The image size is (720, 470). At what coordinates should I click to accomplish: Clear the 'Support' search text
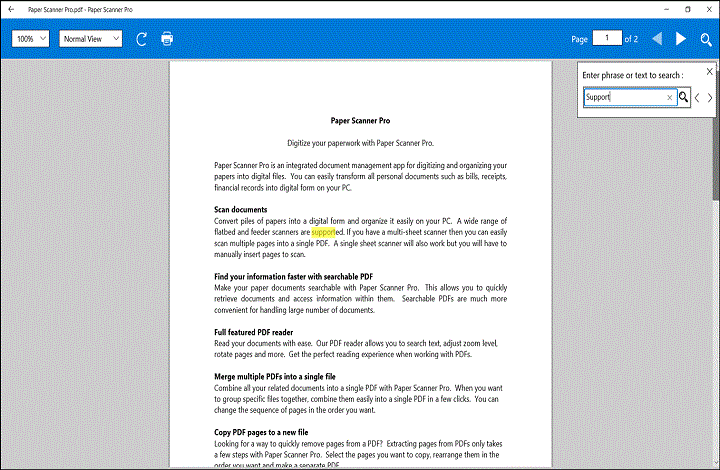coord(670,97)
